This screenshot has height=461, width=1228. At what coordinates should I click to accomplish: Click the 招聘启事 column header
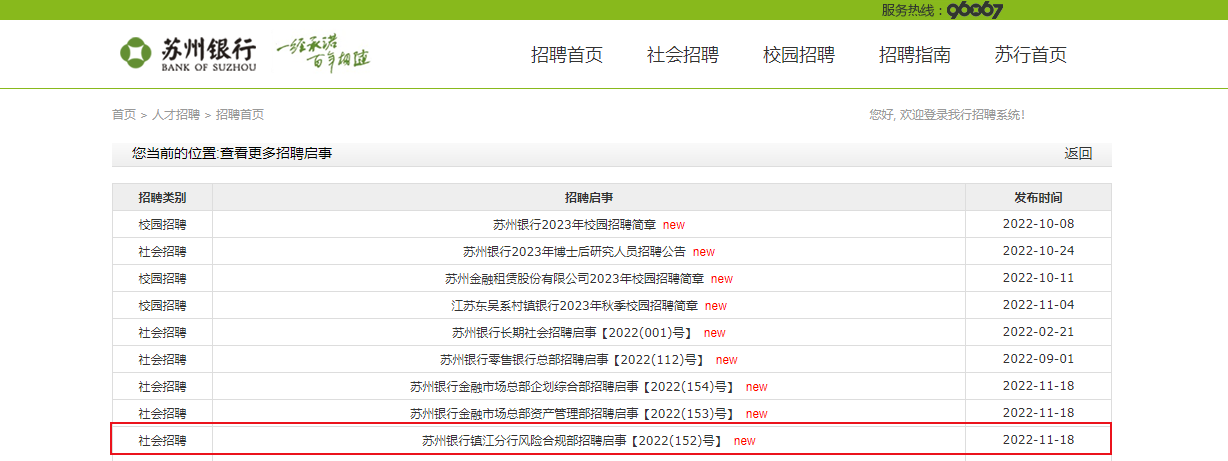coord(589,197)
